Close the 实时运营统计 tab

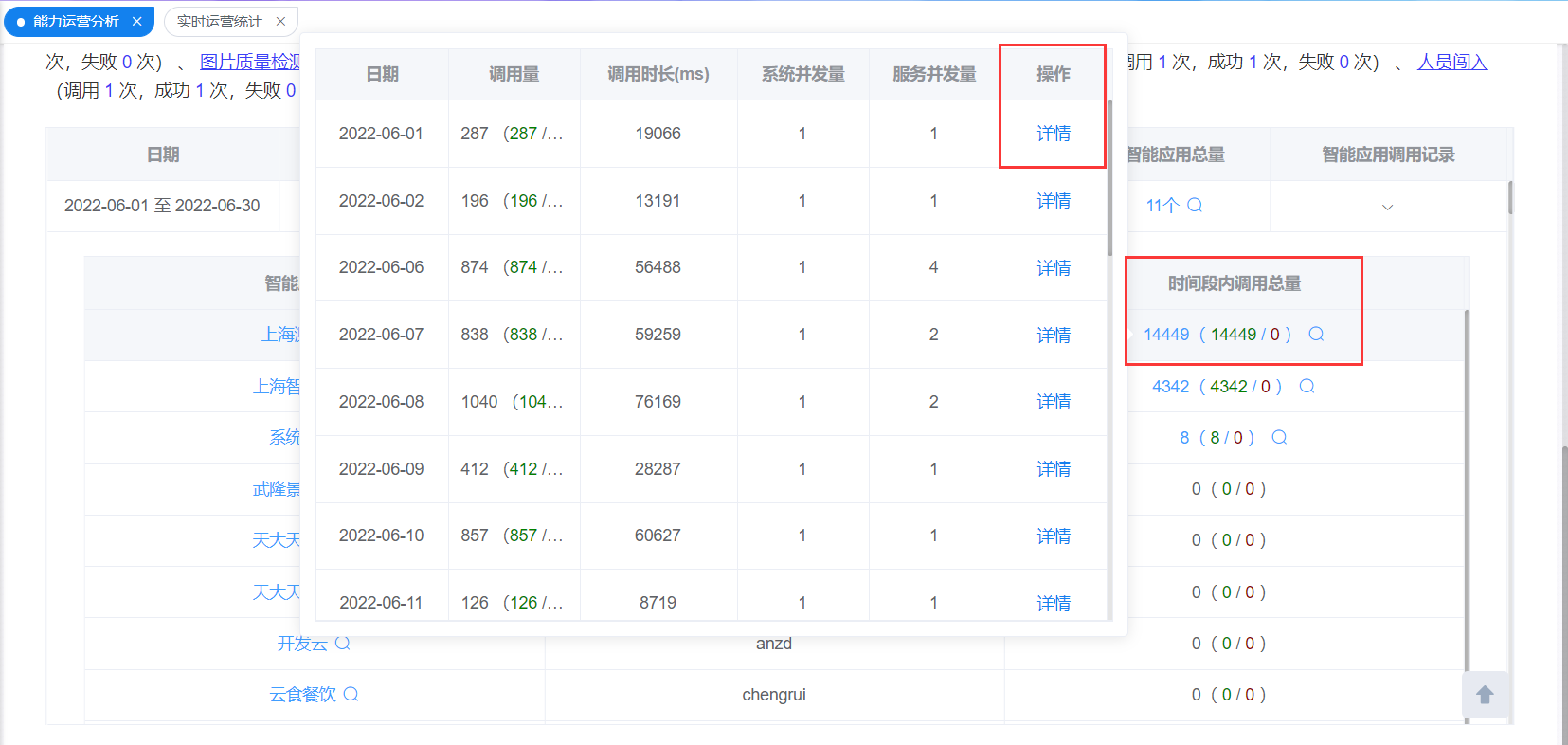tap(280, 21)
